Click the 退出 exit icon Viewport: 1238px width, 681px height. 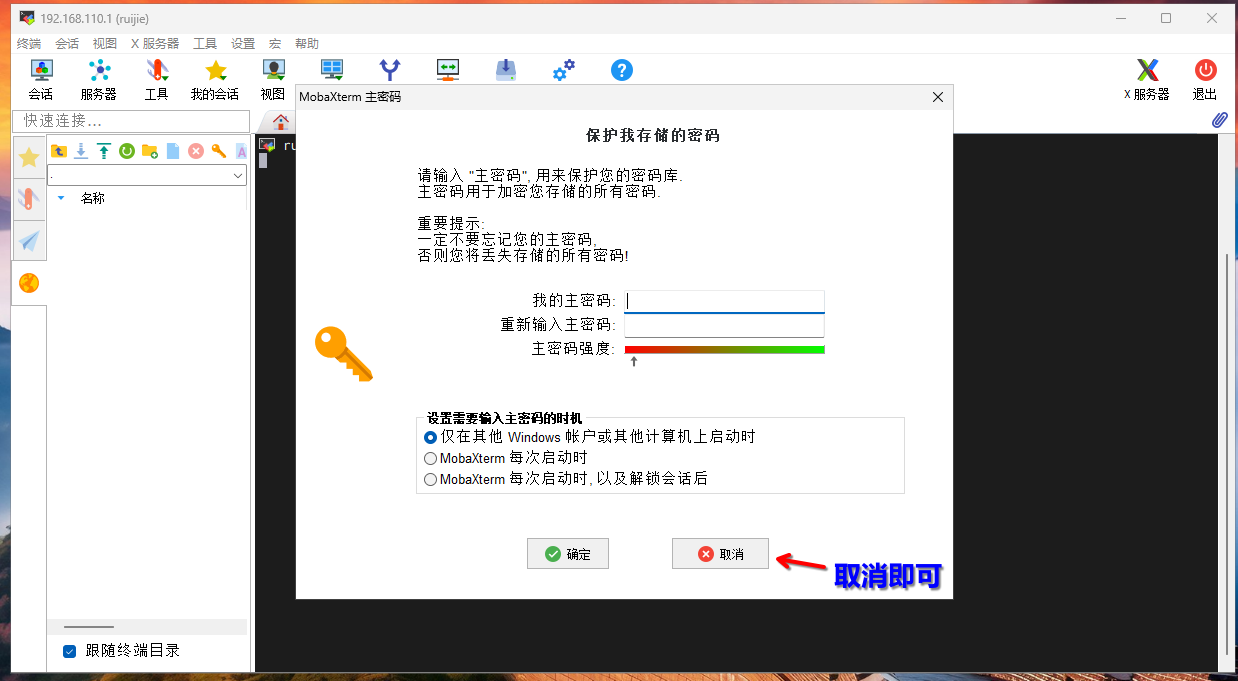pos(1205,70)
